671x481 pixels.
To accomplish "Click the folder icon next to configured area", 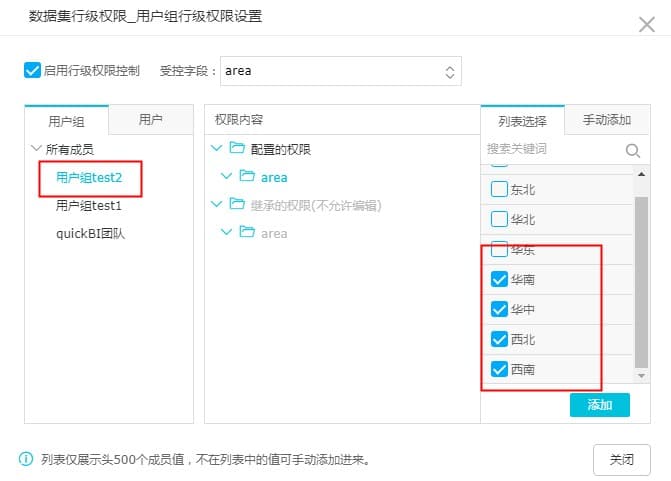I will tap(247, 177).
